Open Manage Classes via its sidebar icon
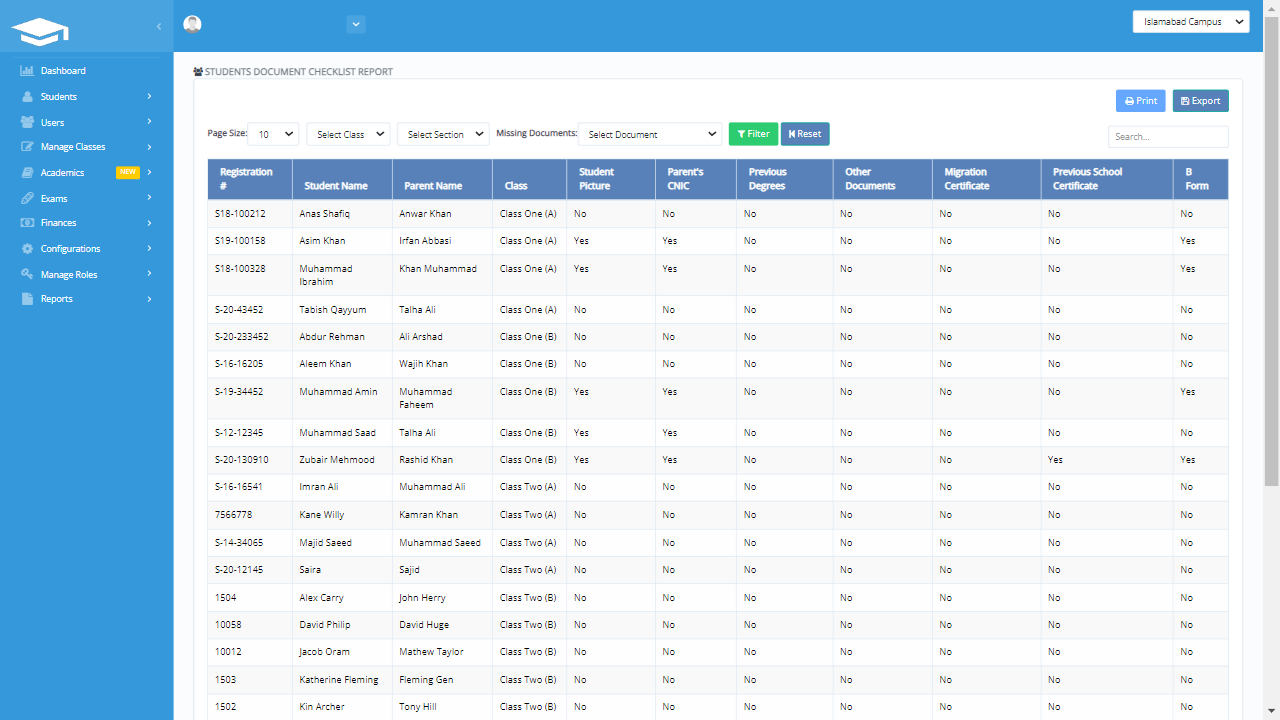The width and height of the screenshot is (1280, 720). click(x=25, y=146)
